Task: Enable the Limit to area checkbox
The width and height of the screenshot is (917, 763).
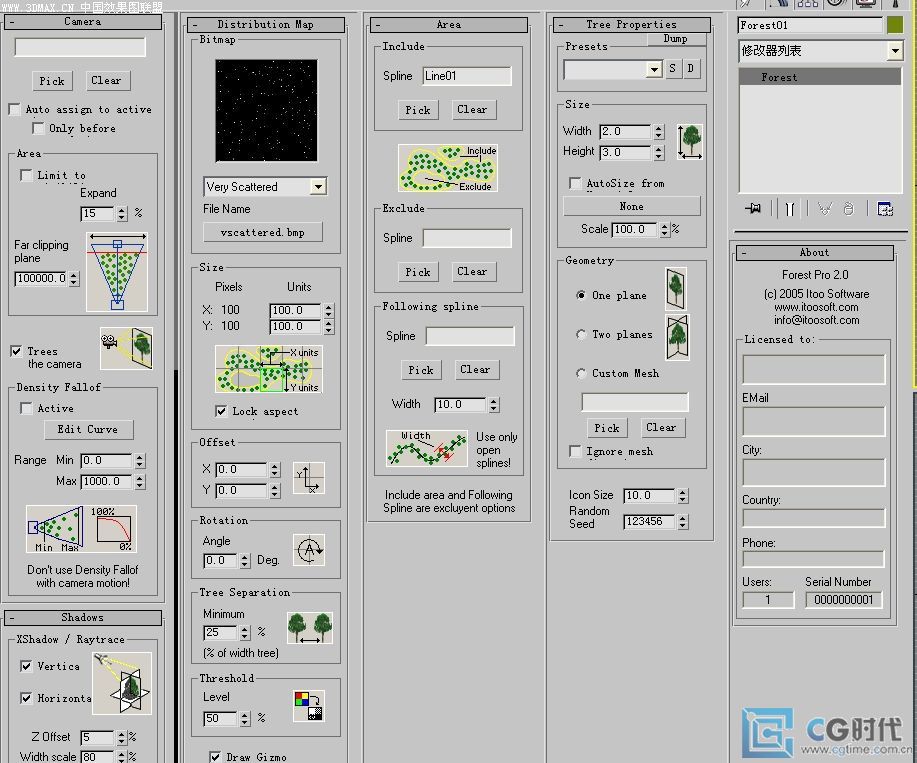Action: pyautogui.click(x=26, y=175)
